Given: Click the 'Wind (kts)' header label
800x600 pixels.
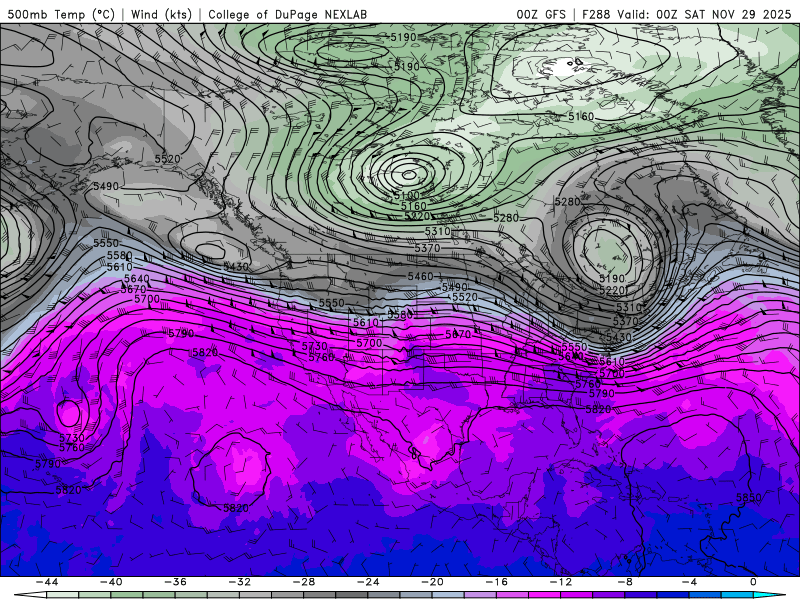Looking at the screenshot, I should [x=161, y=14].
